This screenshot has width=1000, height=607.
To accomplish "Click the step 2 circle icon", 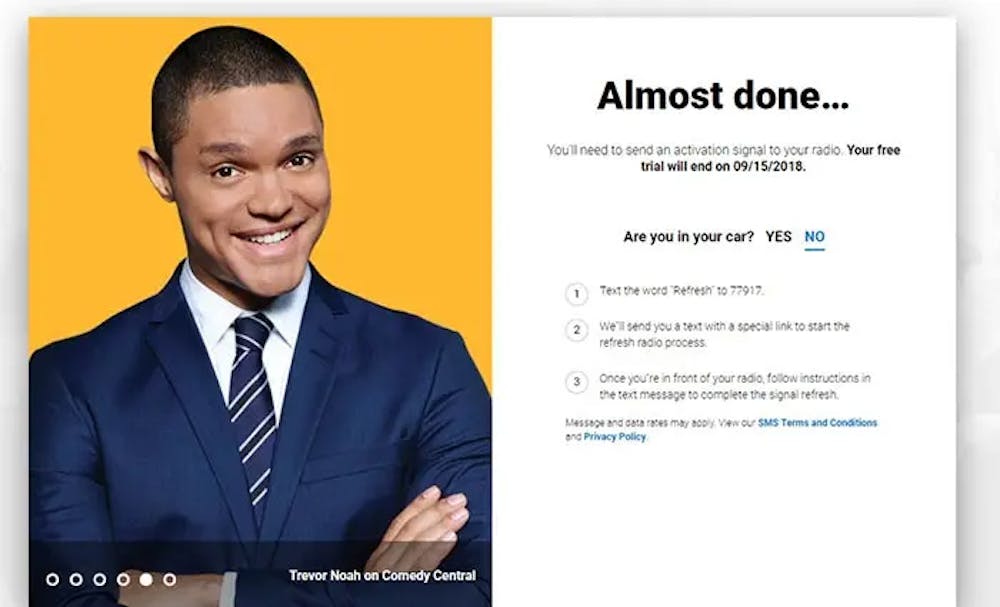I will pyautogui.click(x=577, y=330).
